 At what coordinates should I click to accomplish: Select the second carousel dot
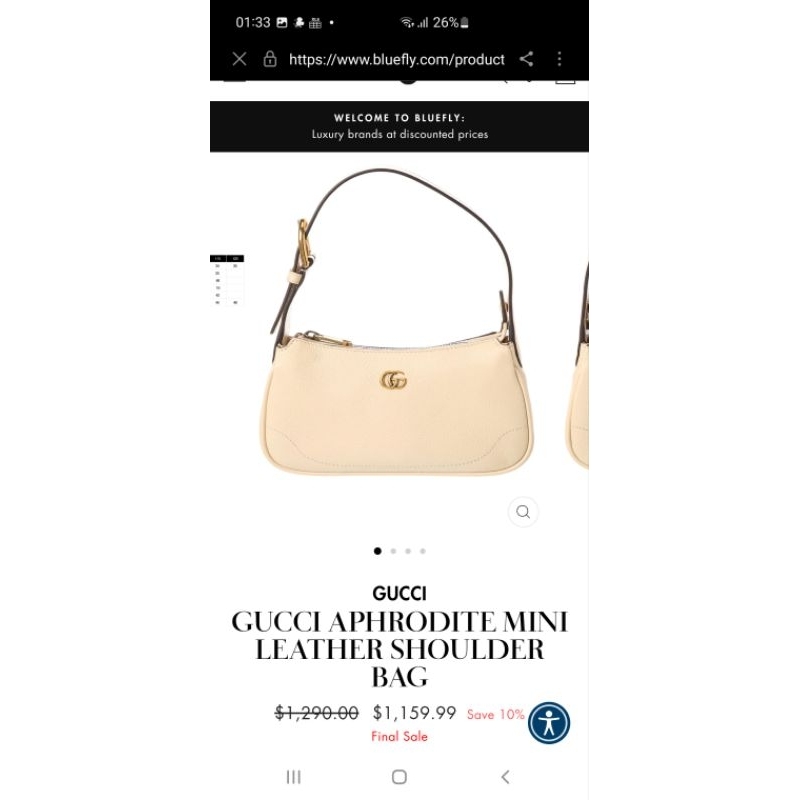(x=393, y=551)
